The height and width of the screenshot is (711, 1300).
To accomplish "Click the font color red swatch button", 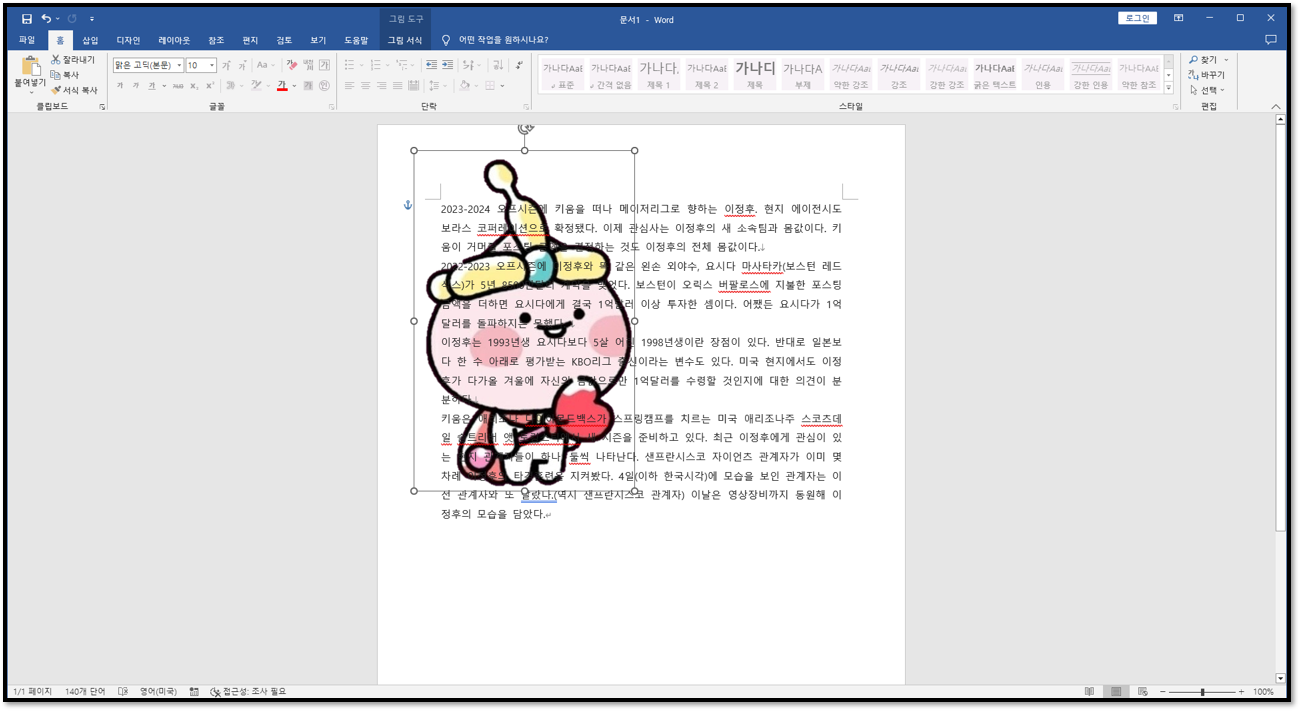I will pyautogui.click(x=282, y=86).
